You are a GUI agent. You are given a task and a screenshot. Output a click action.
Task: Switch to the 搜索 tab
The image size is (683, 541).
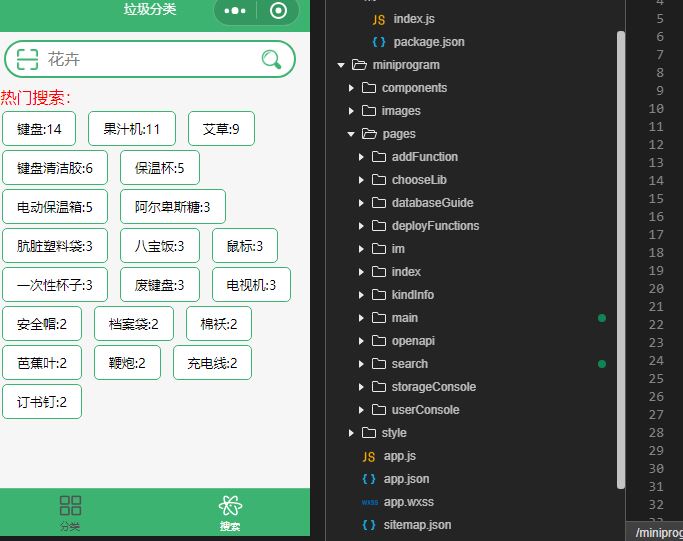[230, 513]
